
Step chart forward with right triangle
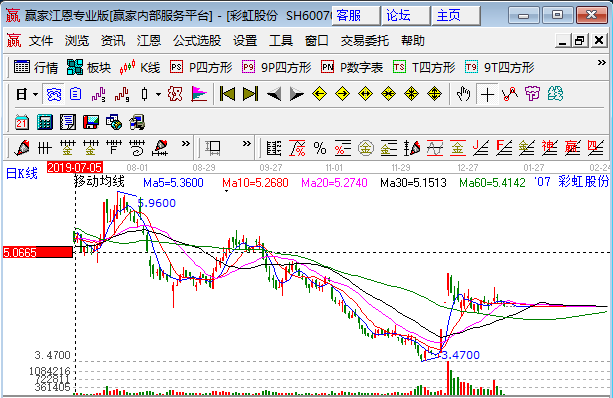pos(297,94)
